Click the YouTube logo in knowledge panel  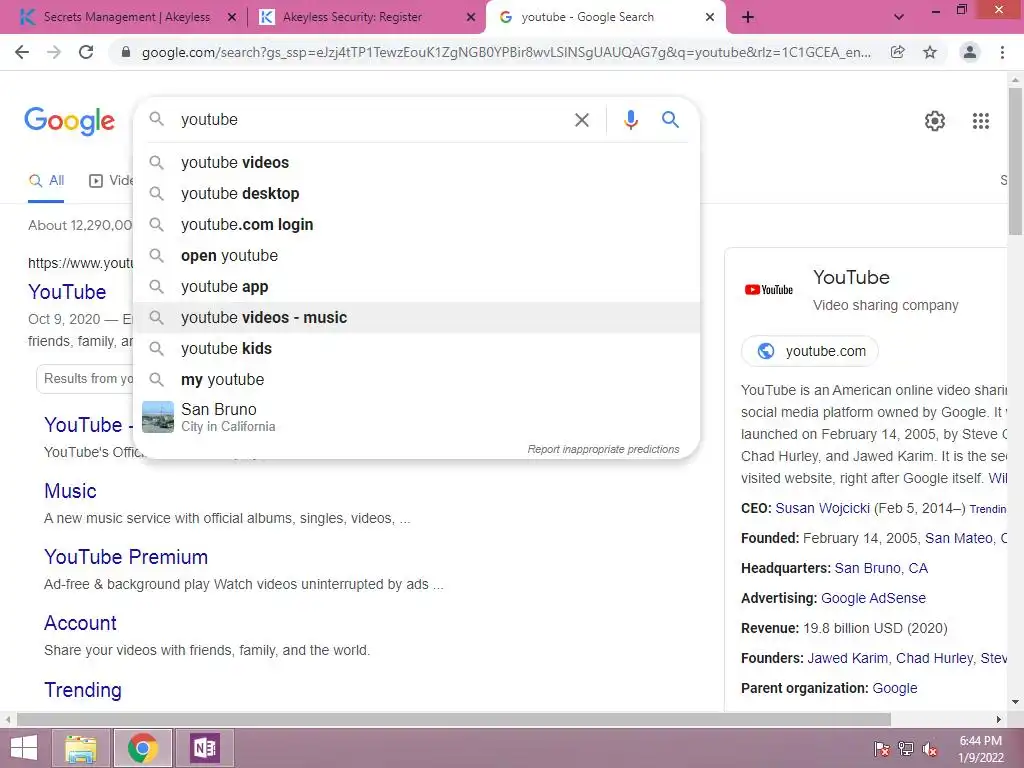769,290
